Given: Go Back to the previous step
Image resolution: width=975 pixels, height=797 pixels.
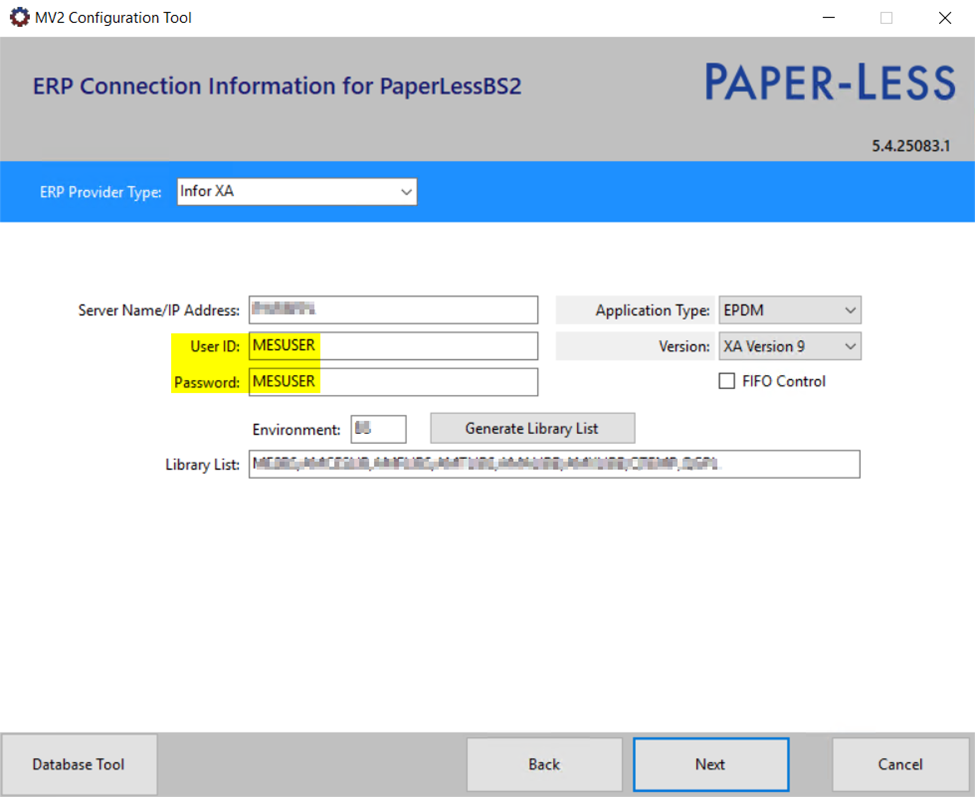Looking at the screenshot, I should 544,764.
